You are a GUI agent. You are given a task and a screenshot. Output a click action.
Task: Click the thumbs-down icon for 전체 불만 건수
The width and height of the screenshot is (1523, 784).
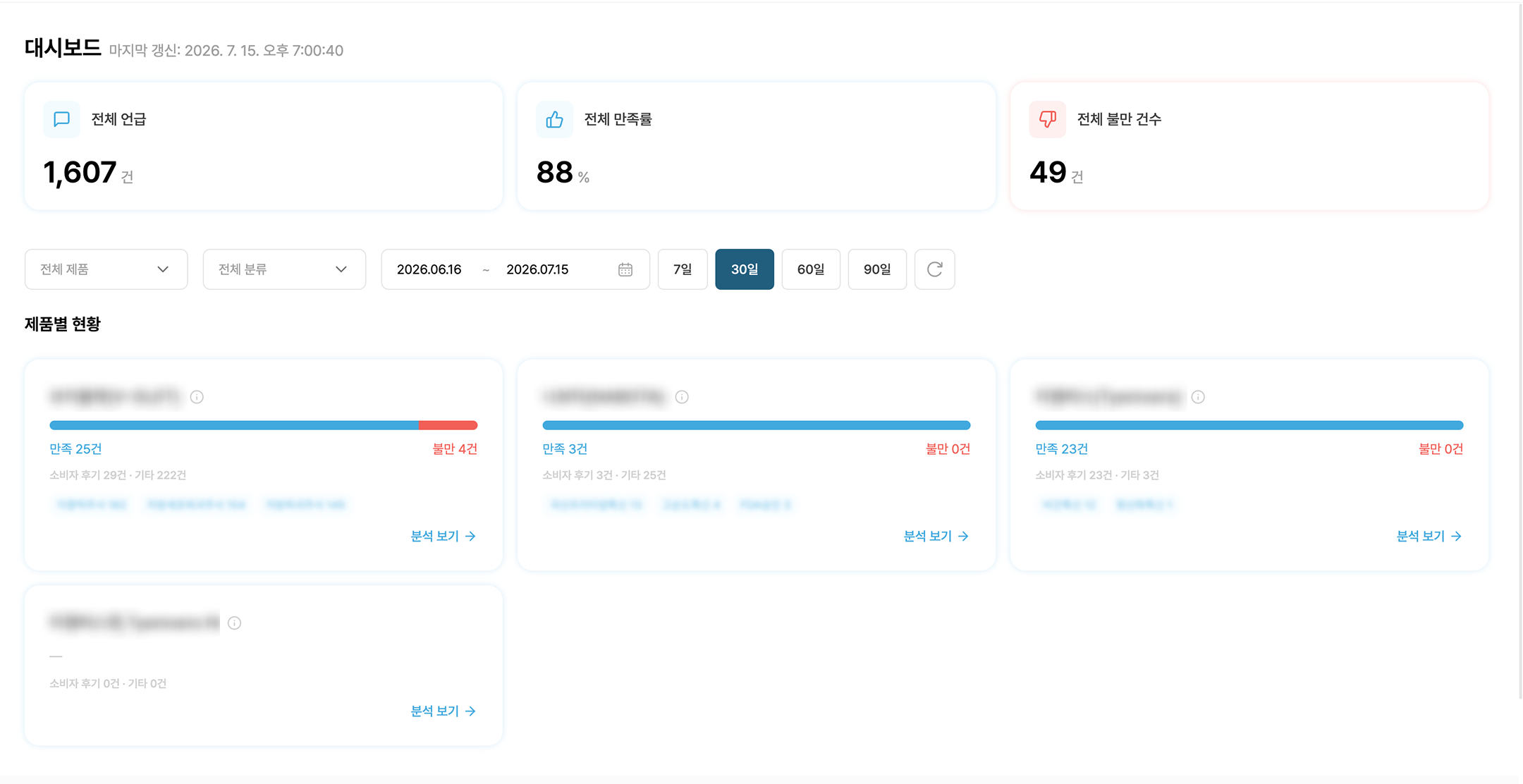[1047, 119]
